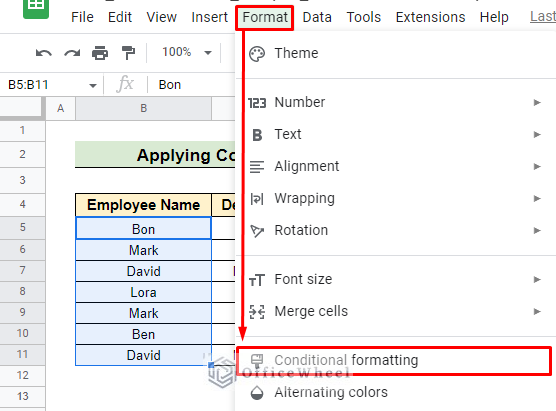
Task: Expand the Wrapping submenu arrow
Action: [537, 198]
